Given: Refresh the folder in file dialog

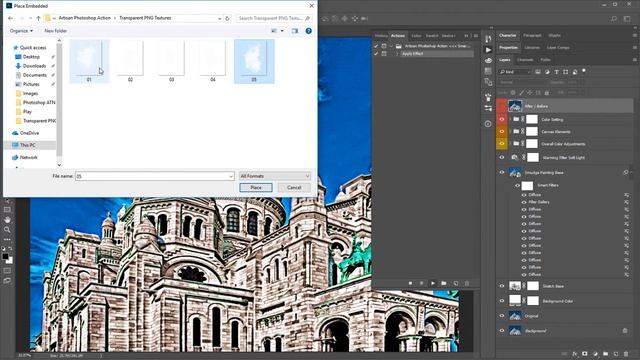Looking at the screenshot, I should click(x=228, y=18).
